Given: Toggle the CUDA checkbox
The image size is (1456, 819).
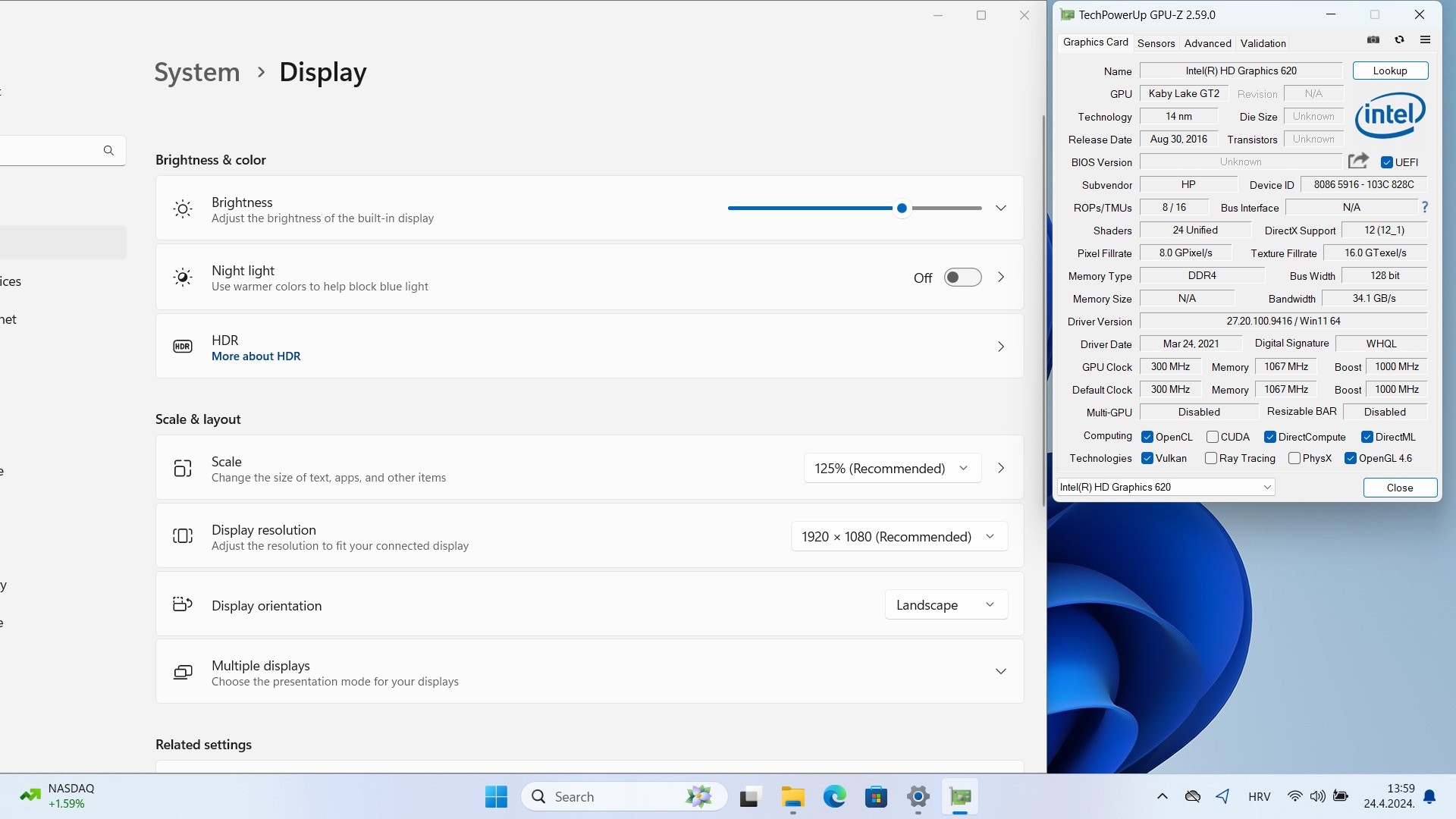Looking at the screenshot, I should [1212, 437].
